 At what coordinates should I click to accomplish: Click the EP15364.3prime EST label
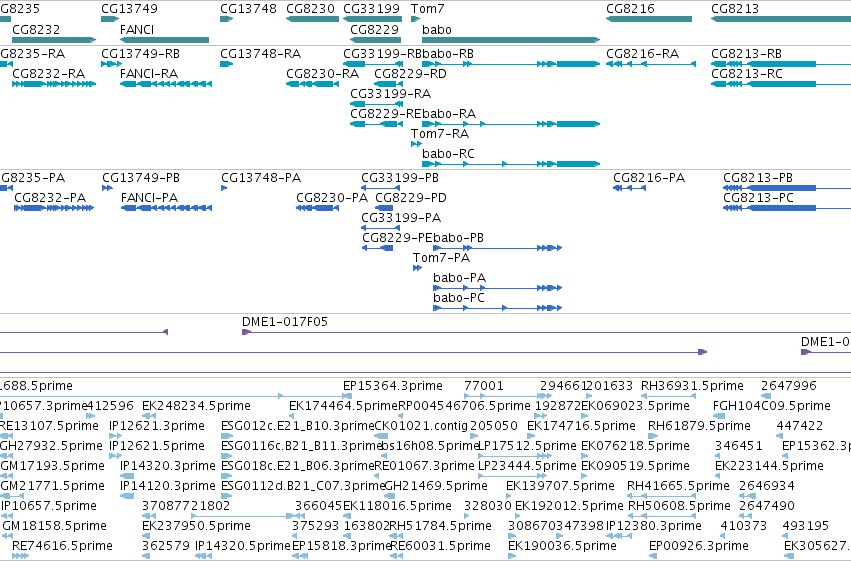(x=393, y=386)
